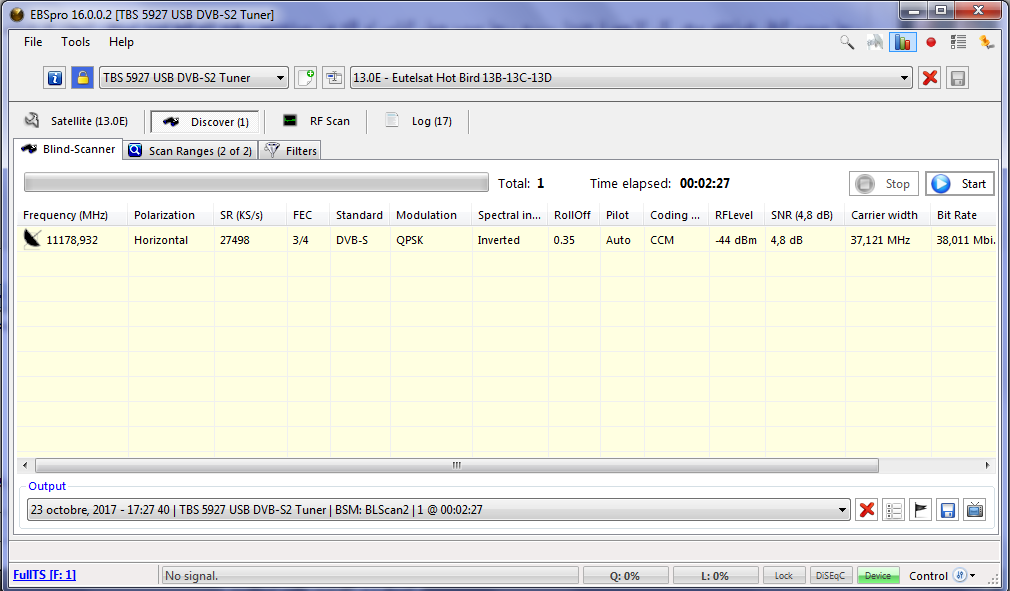1010x591 pixels.
Task: Open the bar chart spectrum icon
Action: 903,42
